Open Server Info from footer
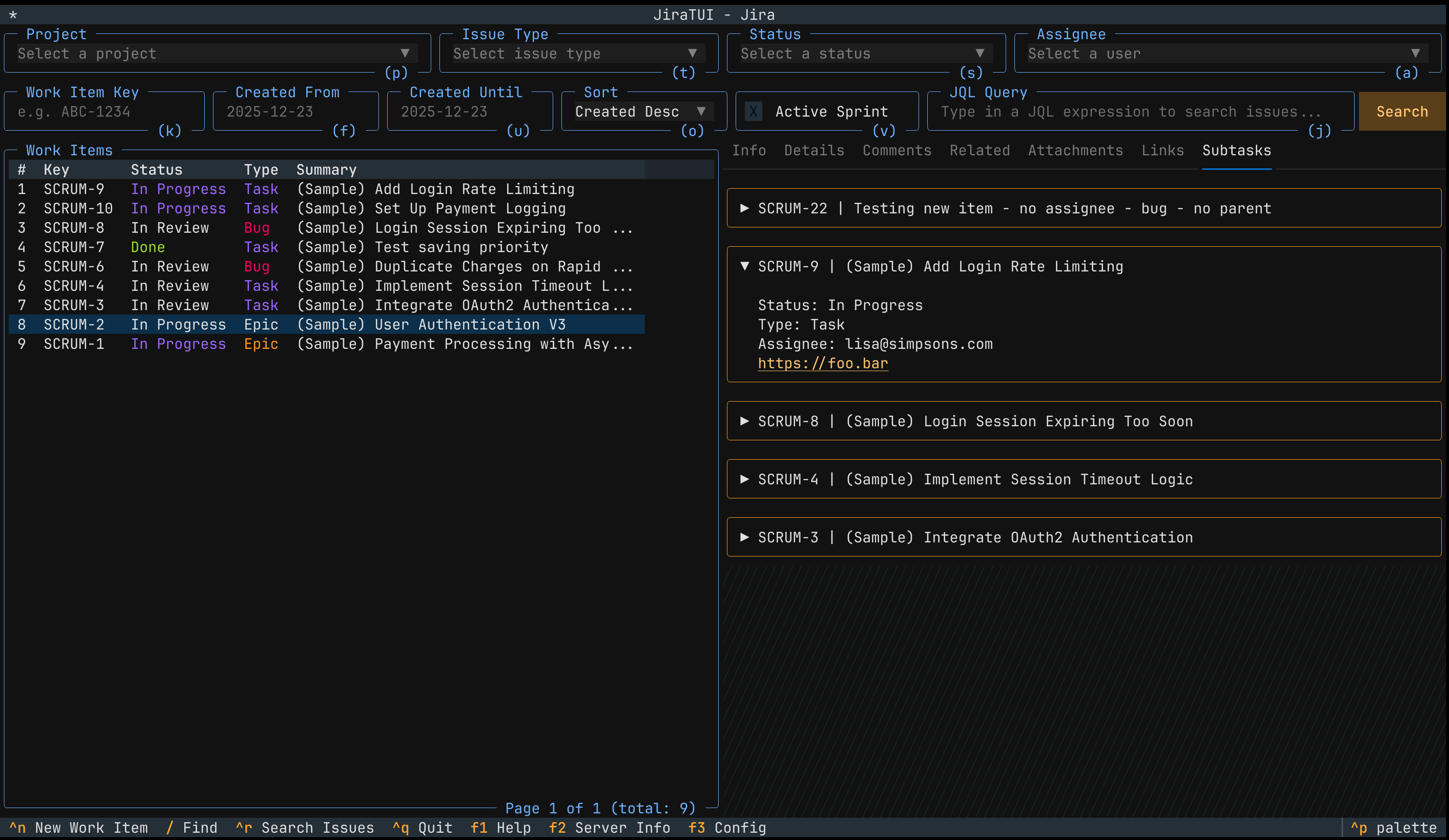The height and width of the screenshot is (840, 1449). [609, 828]
